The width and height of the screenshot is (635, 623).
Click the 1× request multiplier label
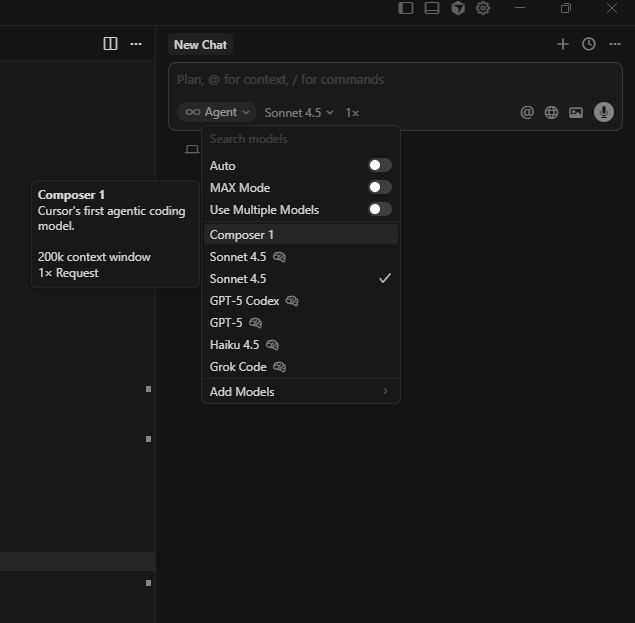[x=352, y=113]
